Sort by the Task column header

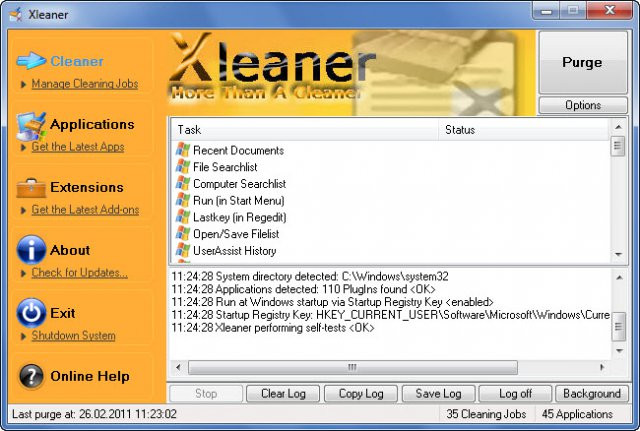click(x=304, y=130)
